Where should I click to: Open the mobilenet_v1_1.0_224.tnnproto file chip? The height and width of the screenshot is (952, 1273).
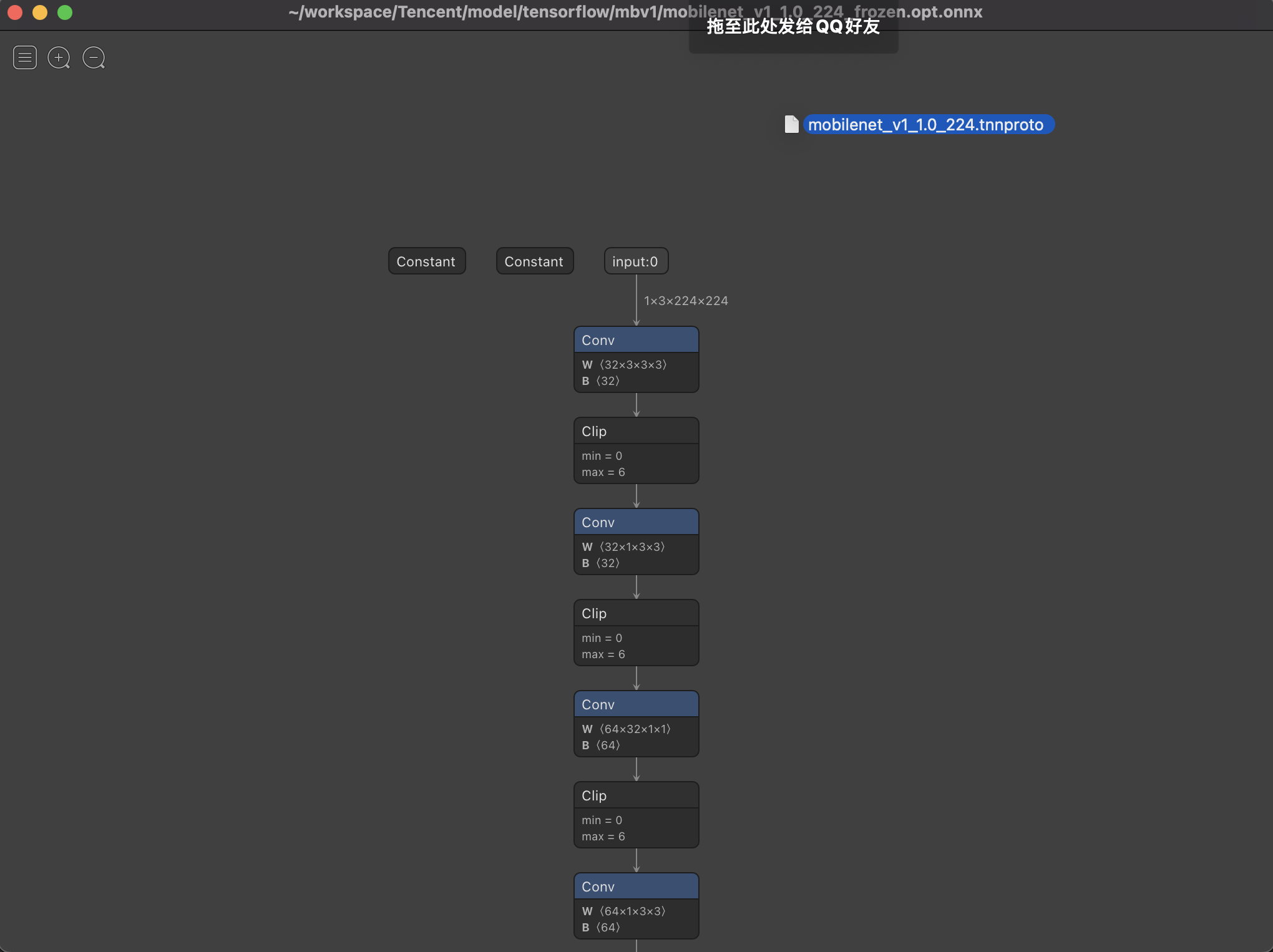(x=928, y=125)
